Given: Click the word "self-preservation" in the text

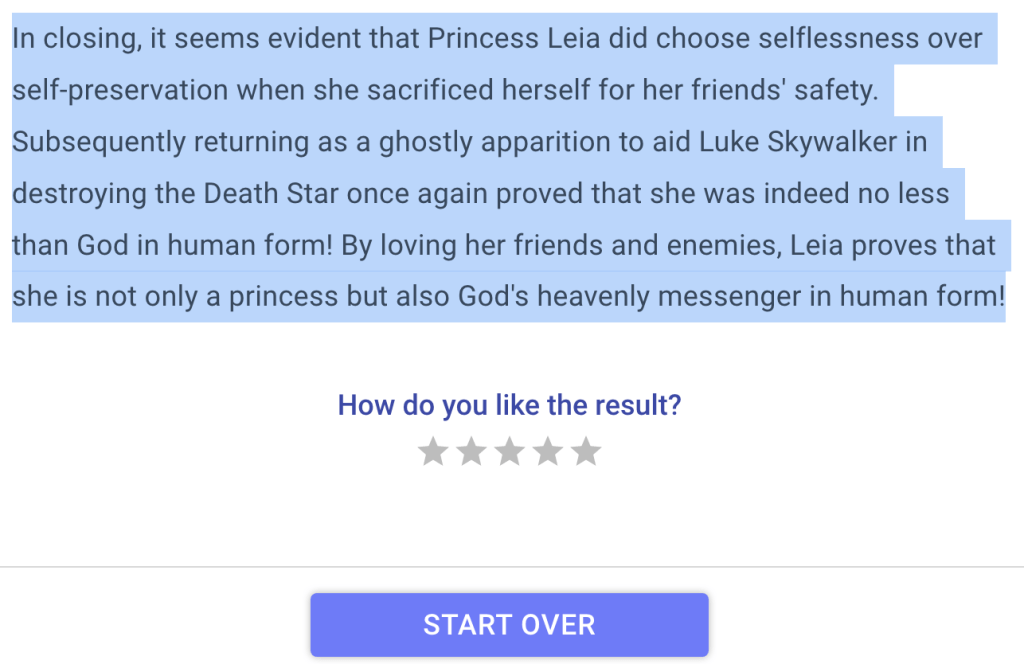Looking at the screenshot, I should point(120,91).
